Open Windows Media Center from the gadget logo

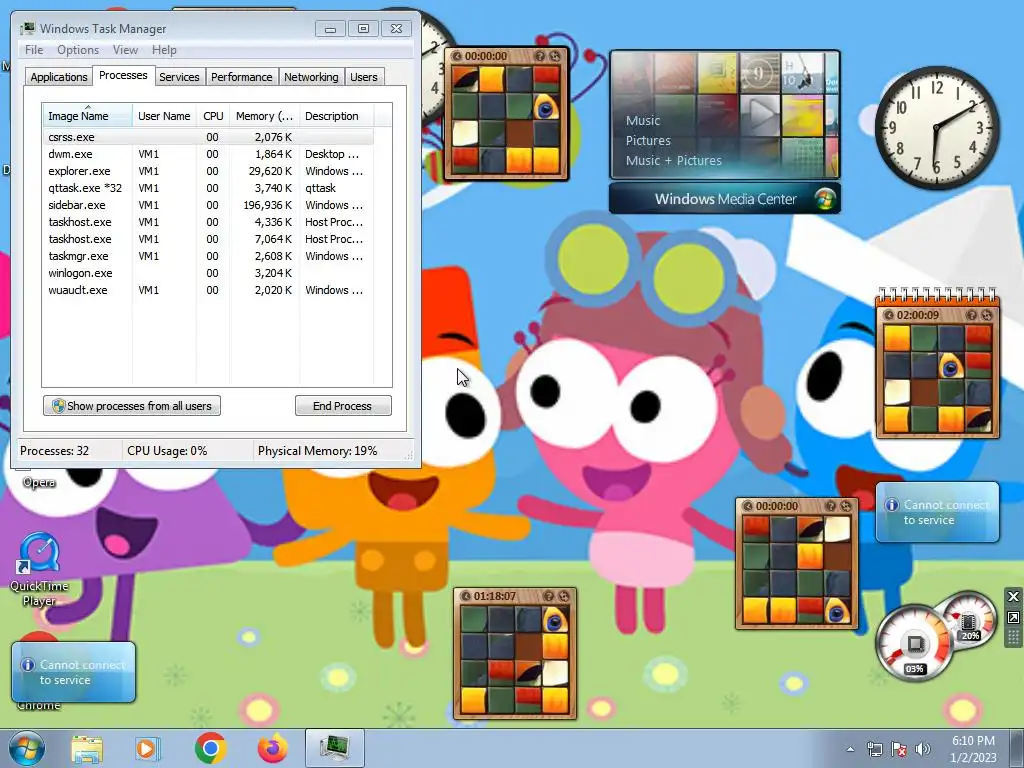825,199
